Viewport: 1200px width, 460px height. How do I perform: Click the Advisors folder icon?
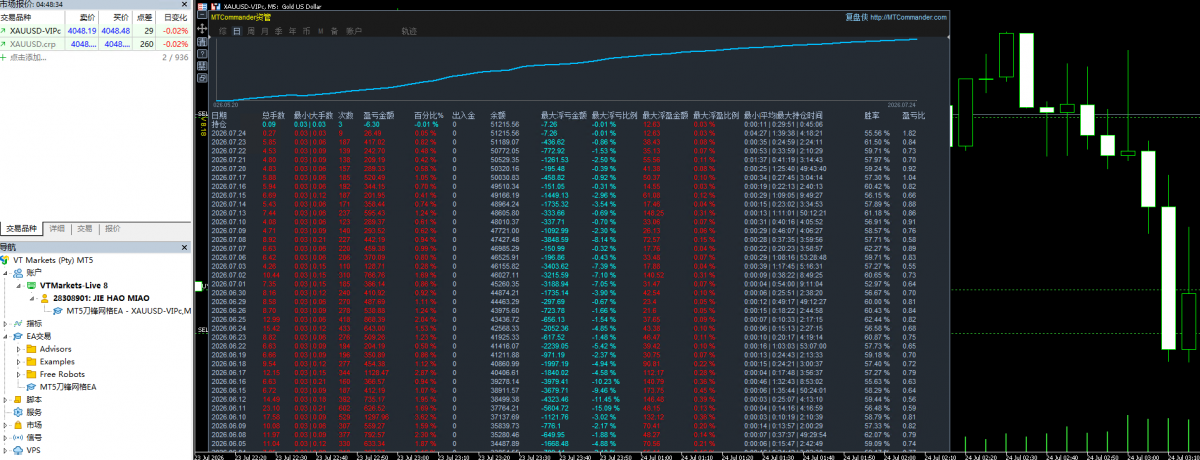[x=31, y=349]
